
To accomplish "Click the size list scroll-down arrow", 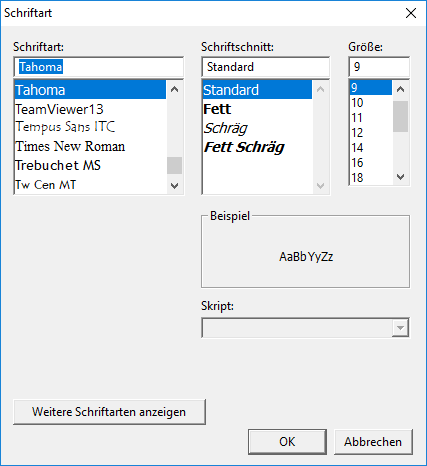I will pos(401,177).
